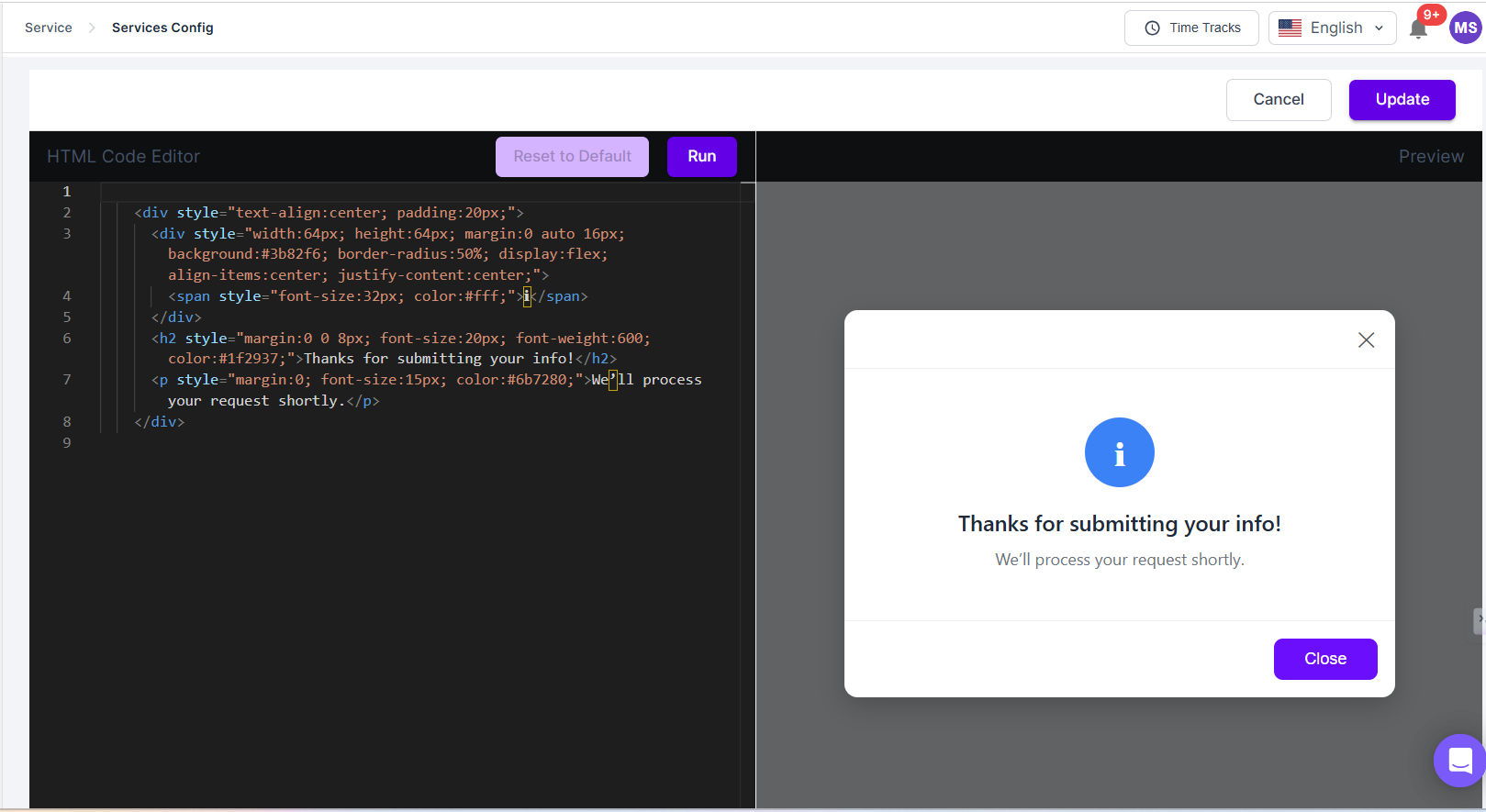Viewport: 1486px width, 812px height.
Task: Reset the code to default
Action: [x=572, y=157]
